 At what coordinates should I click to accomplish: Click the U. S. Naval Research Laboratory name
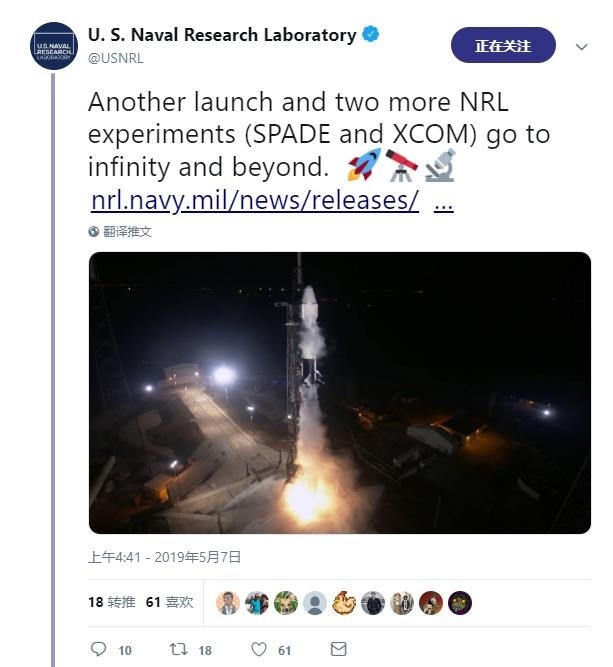(x=221, y=35)
